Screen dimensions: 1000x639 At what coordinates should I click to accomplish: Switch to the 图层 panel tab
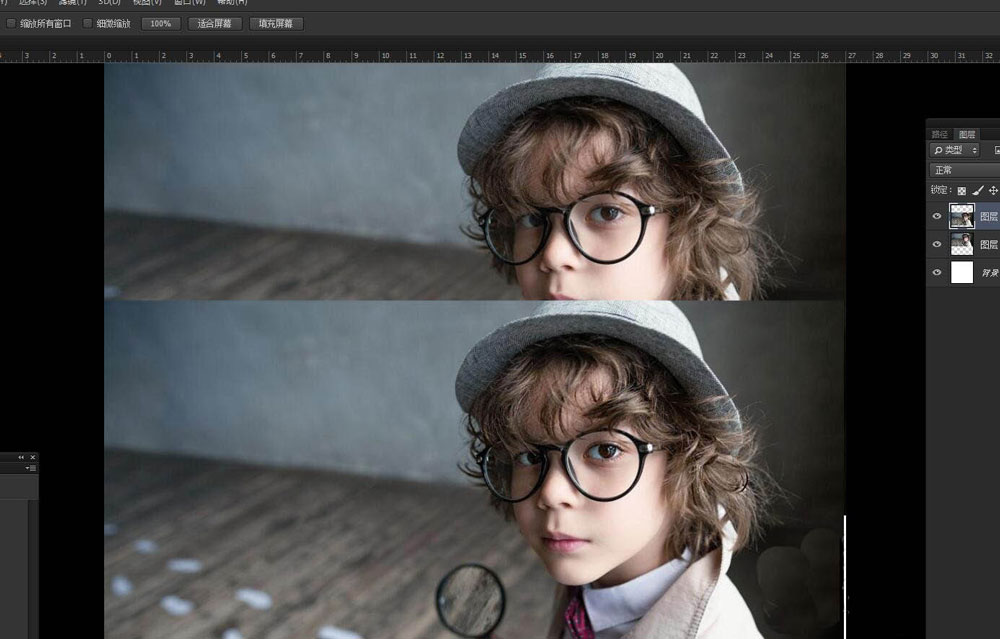967,135
